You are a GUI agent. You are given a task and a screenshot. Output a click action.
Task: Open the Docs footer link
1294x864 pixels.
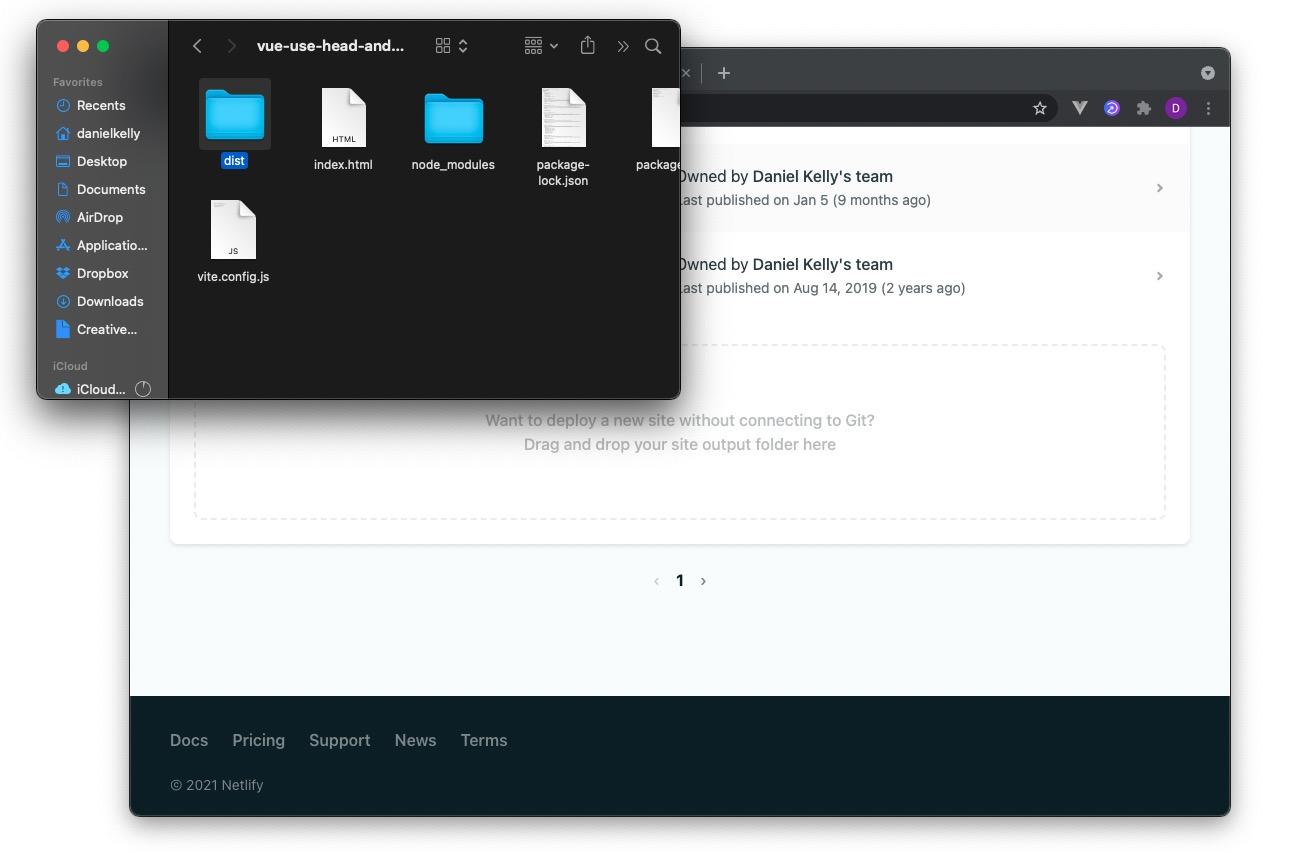(189, 740)
